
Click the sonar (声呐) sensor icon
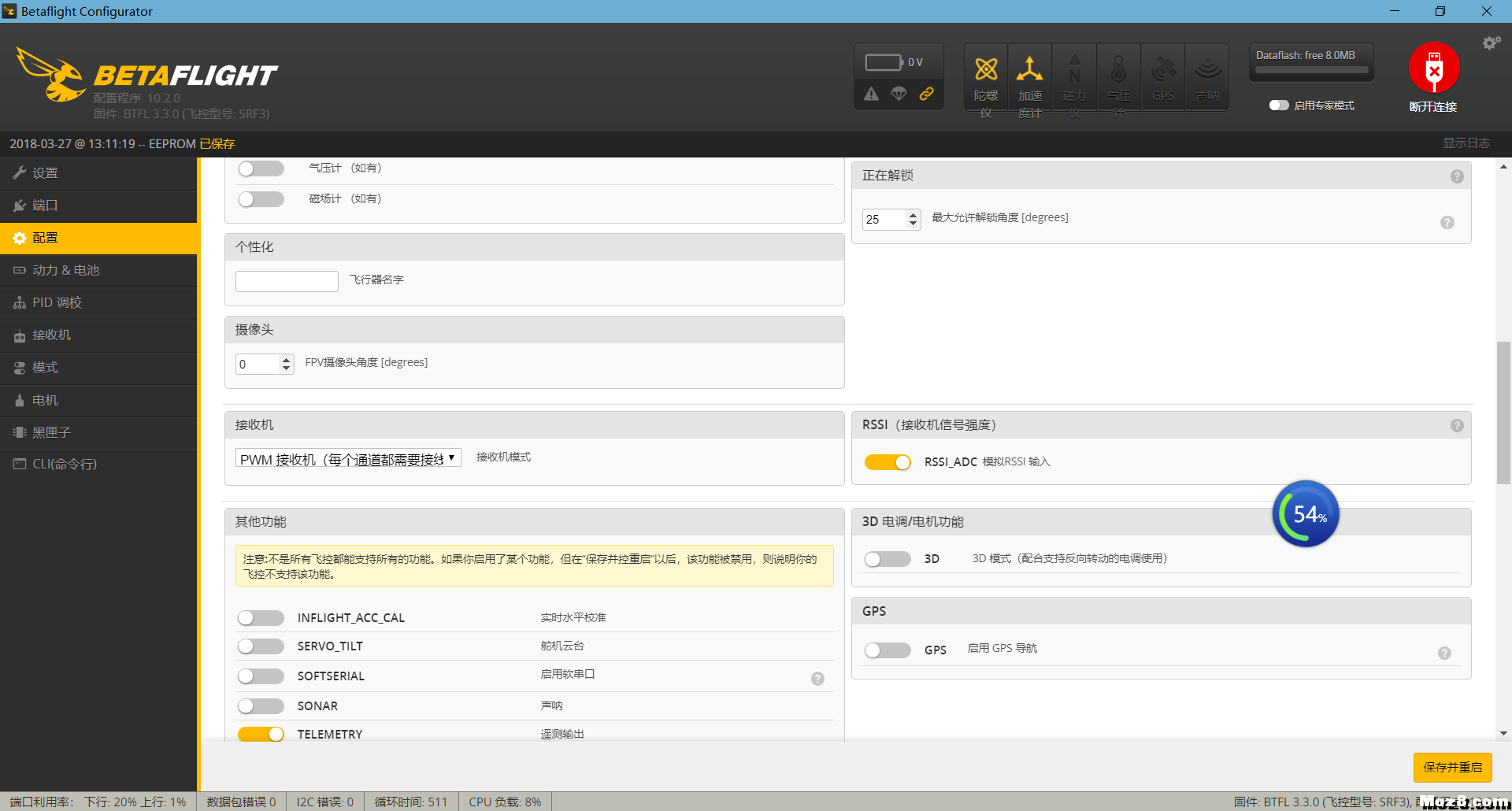1207,69
